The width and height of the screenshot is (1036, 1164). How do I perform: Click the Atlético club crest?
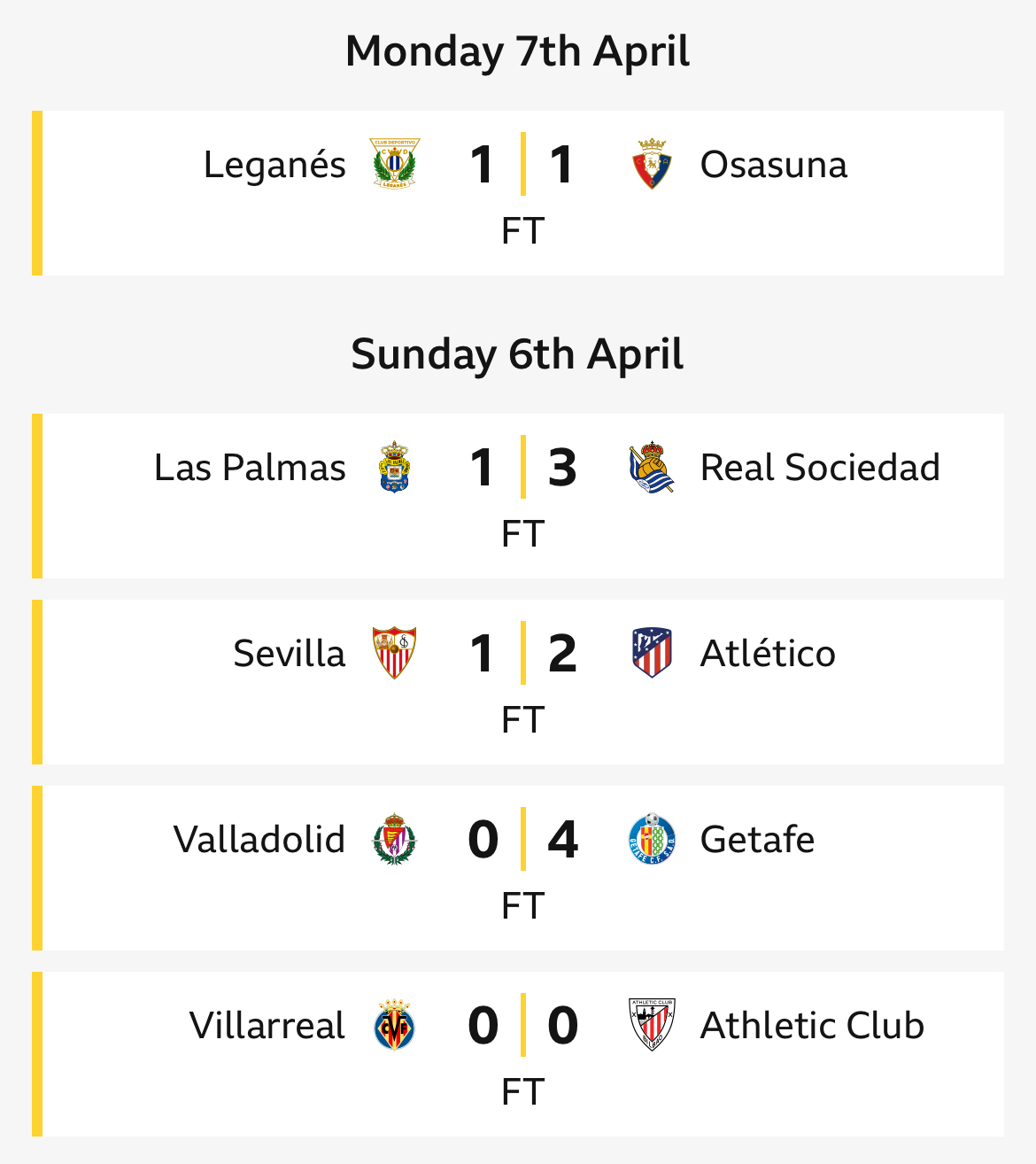[x=652, y=653]
